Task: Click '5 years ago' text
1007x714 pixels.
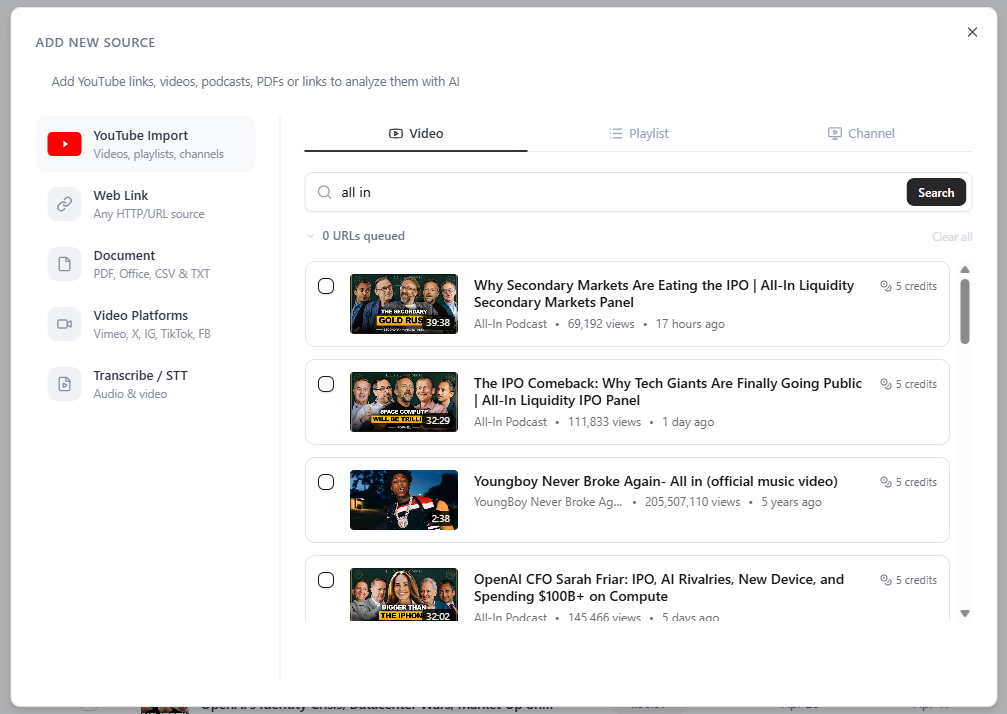Action: point(791,502)
